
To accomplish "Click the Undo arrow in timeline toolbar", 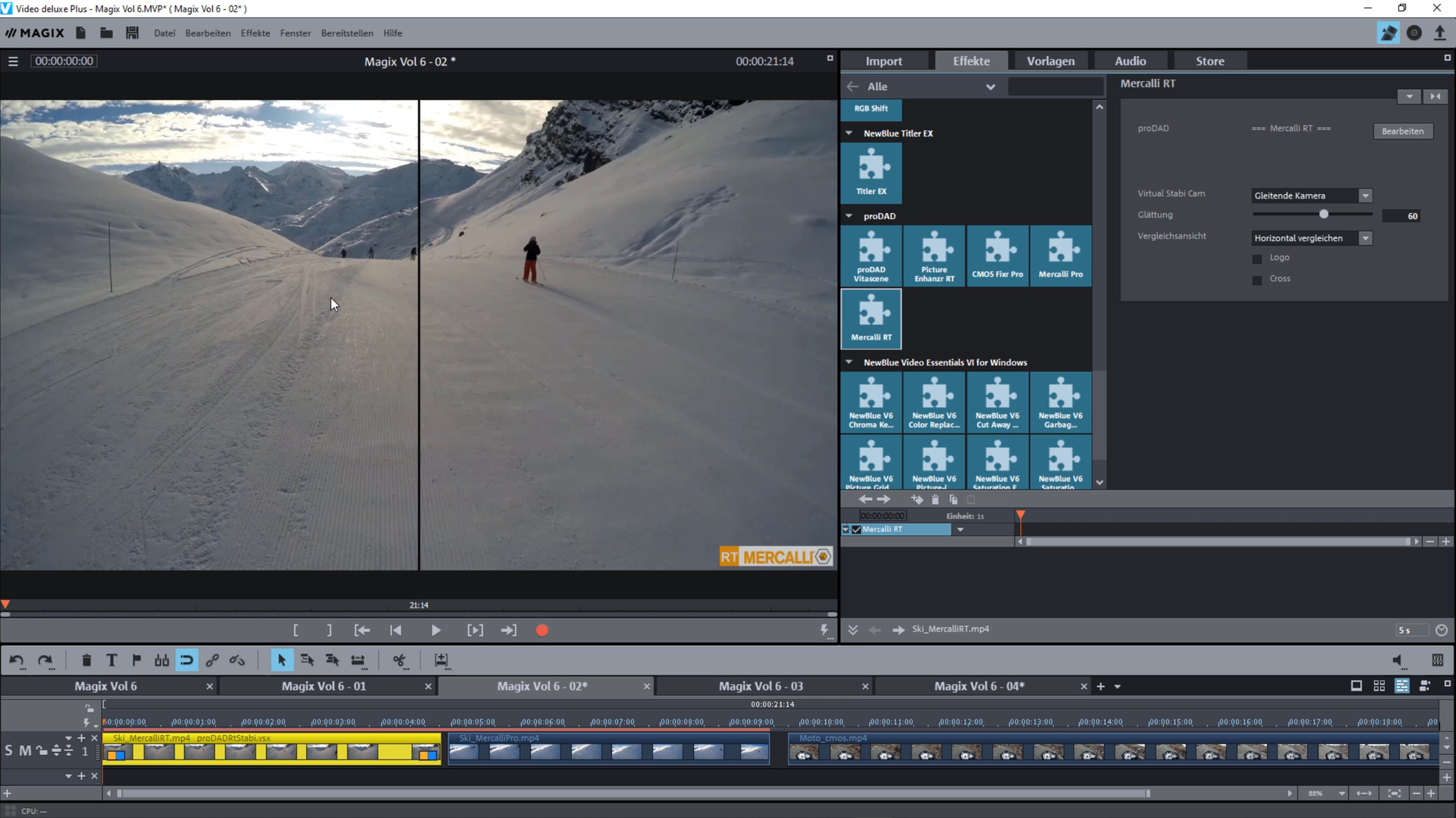I will pyautogui.click(x=17, y=660).
